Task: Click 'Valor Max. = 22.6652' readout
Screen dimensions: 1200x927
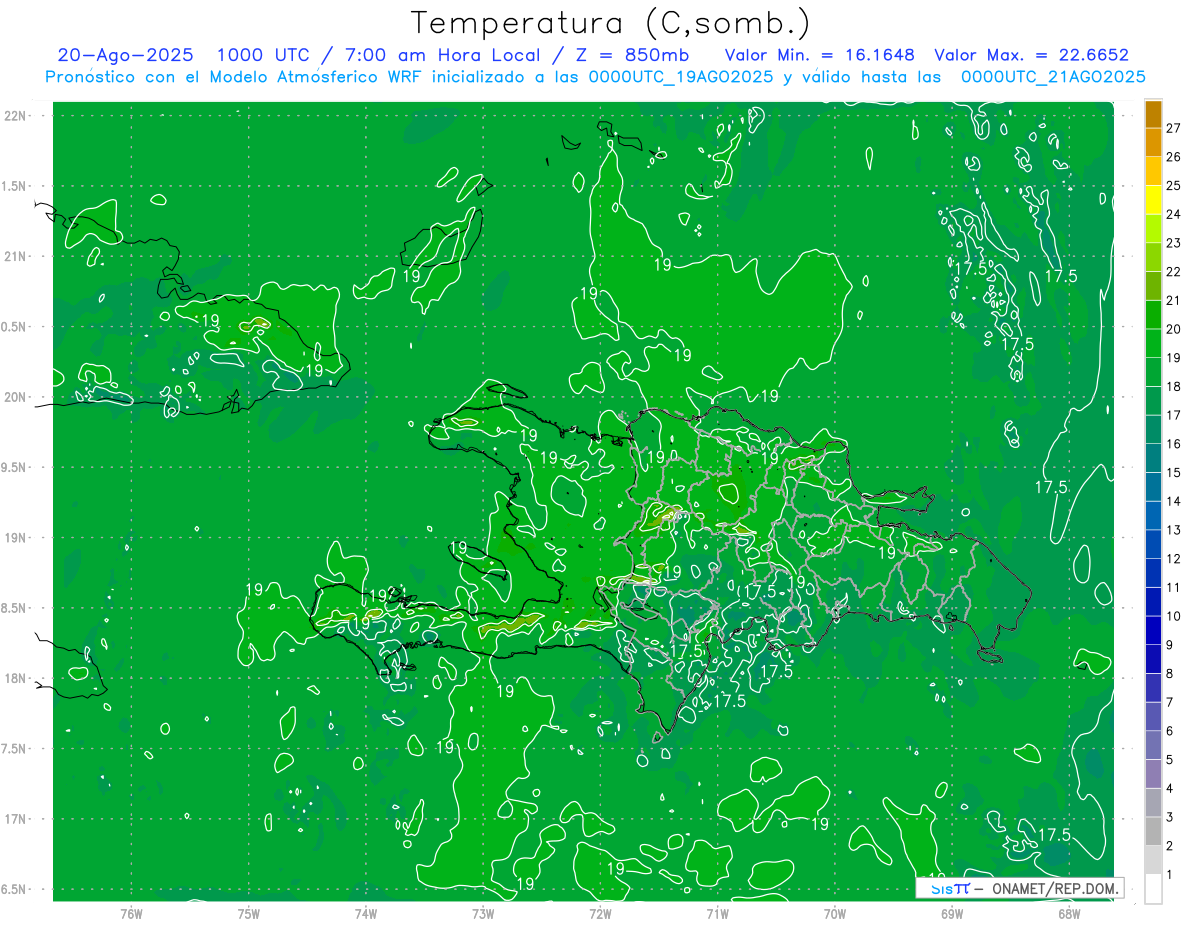Action: tap(1031, 55)
